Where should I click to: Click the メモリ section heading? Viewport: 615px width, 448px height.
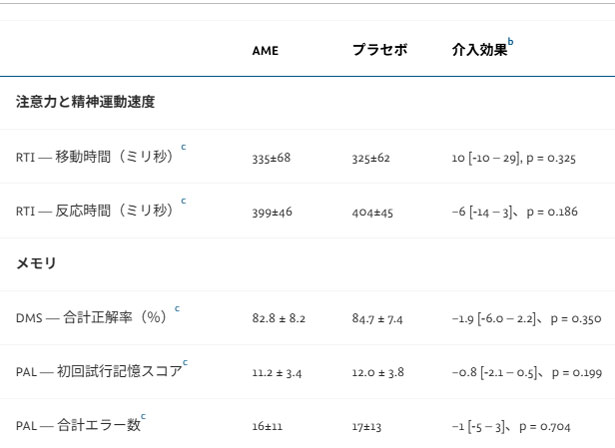[36, 264]
